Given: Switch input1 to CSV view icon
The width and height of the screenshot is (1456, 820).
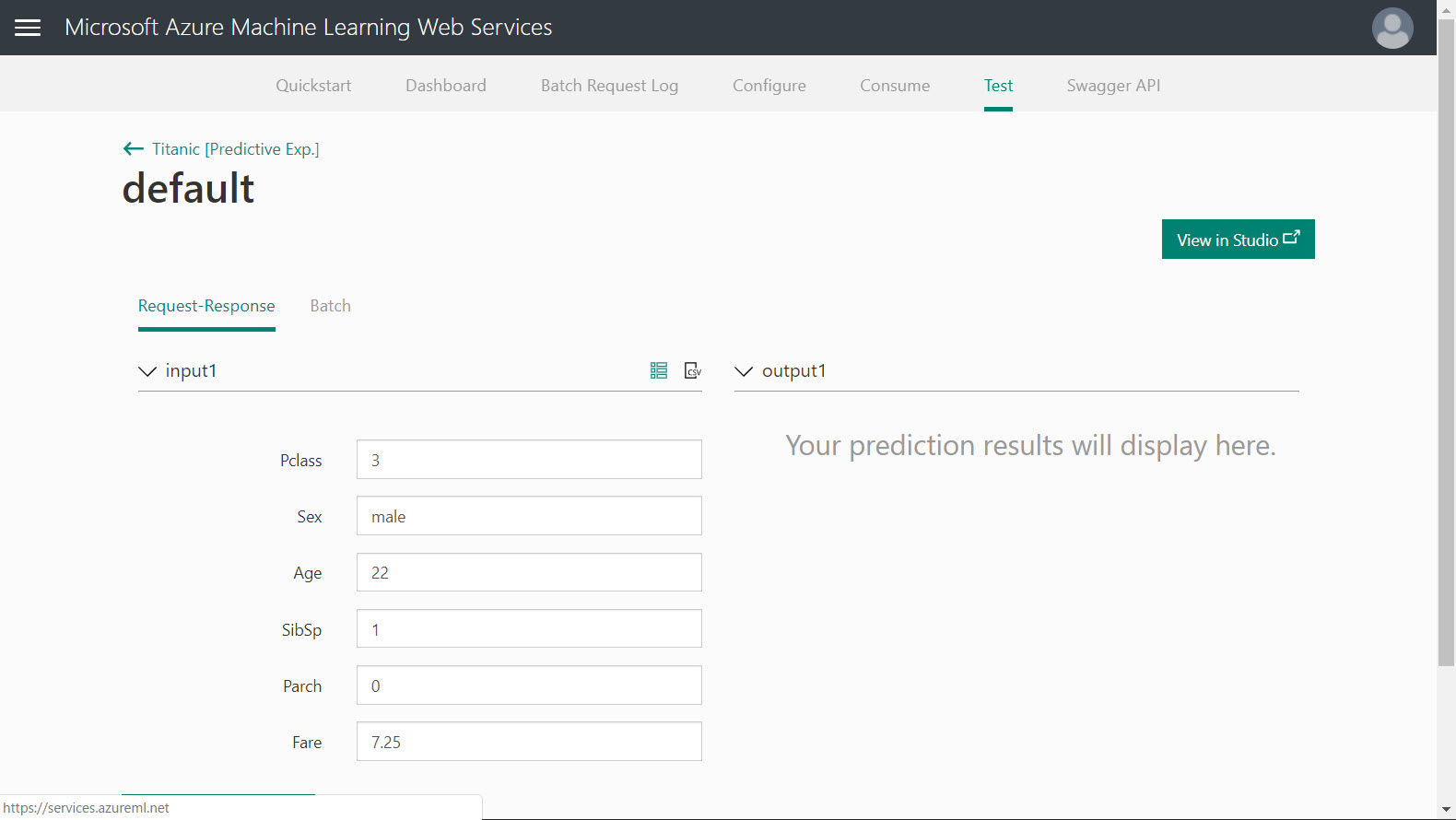Looking at the screenshot, I should [x=693, y=370].
